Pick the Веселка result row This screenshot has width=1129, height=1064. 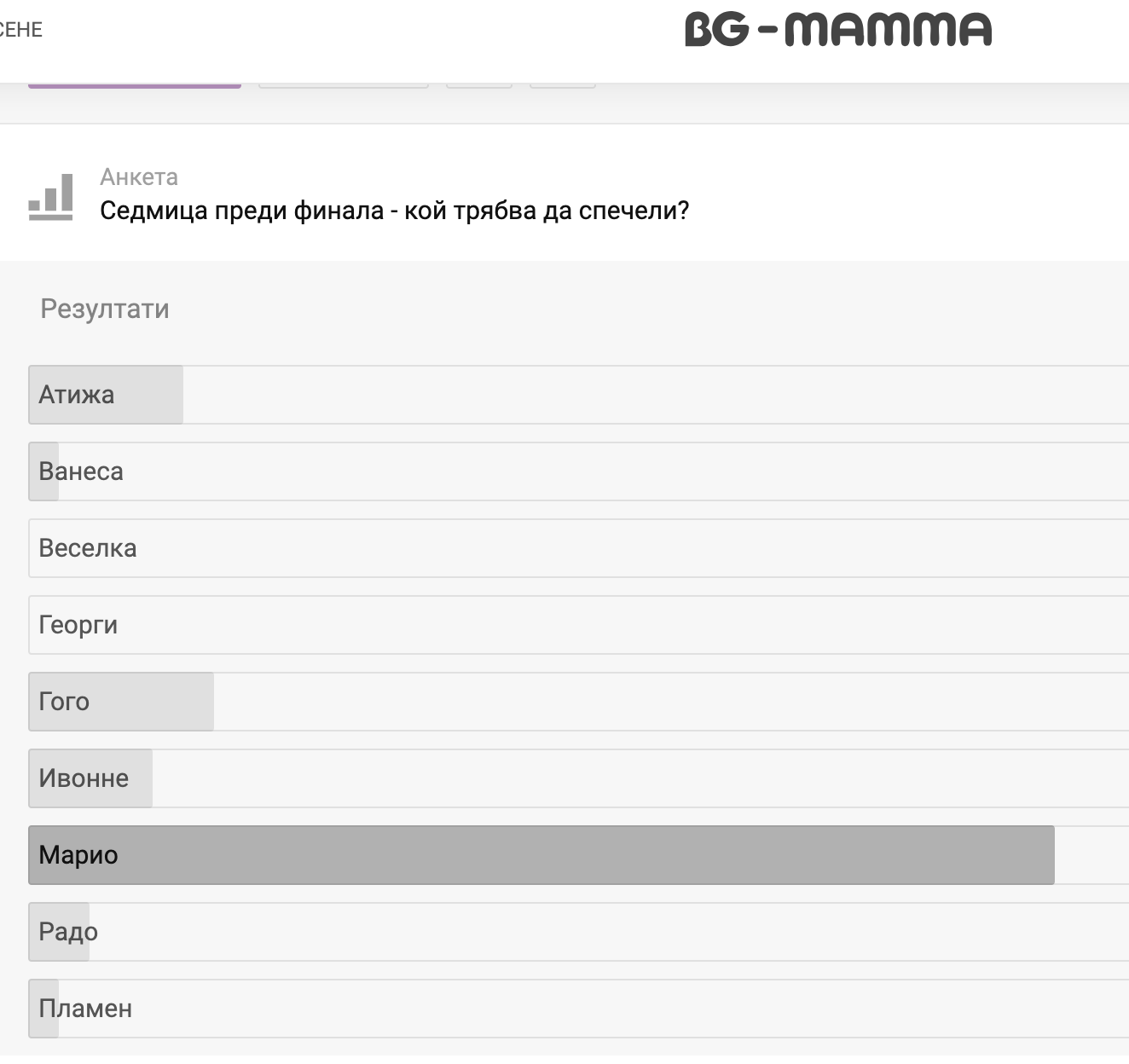point(88,548)
